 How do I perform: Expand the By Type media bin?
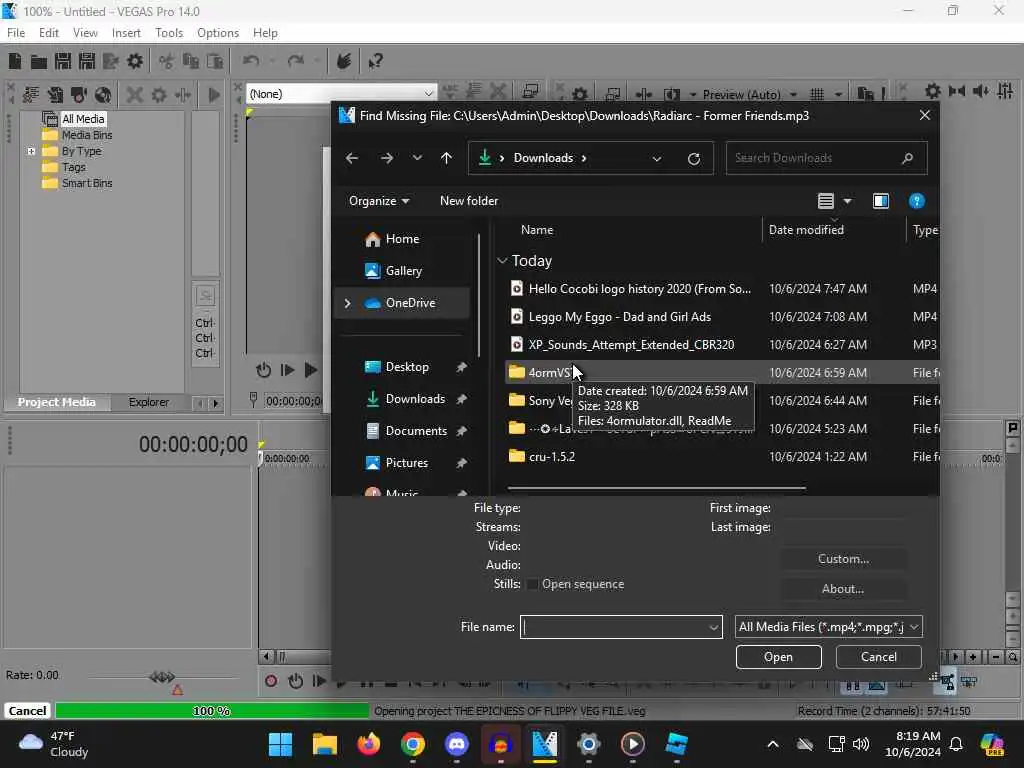pos(31,151)
